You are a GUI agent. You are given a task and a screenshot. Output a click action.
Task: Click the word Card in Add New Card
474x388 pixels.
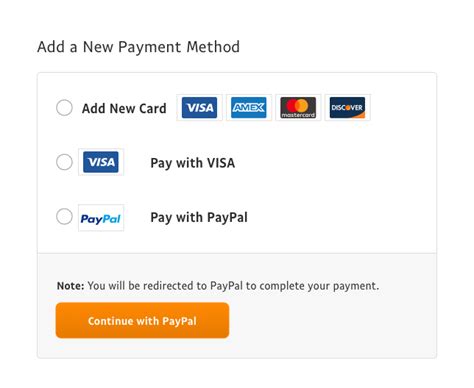(x=152, y=108)
